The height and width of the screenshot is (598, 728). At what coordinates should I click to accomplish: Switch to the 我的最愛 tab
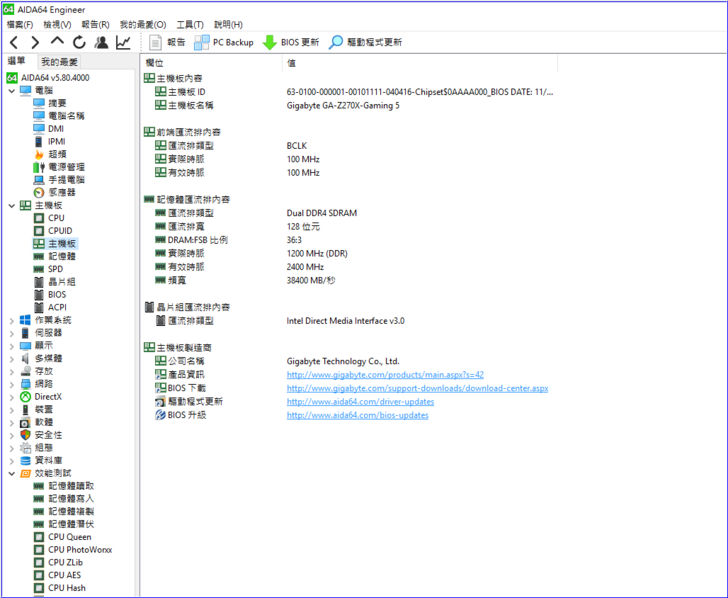[59, 62]
